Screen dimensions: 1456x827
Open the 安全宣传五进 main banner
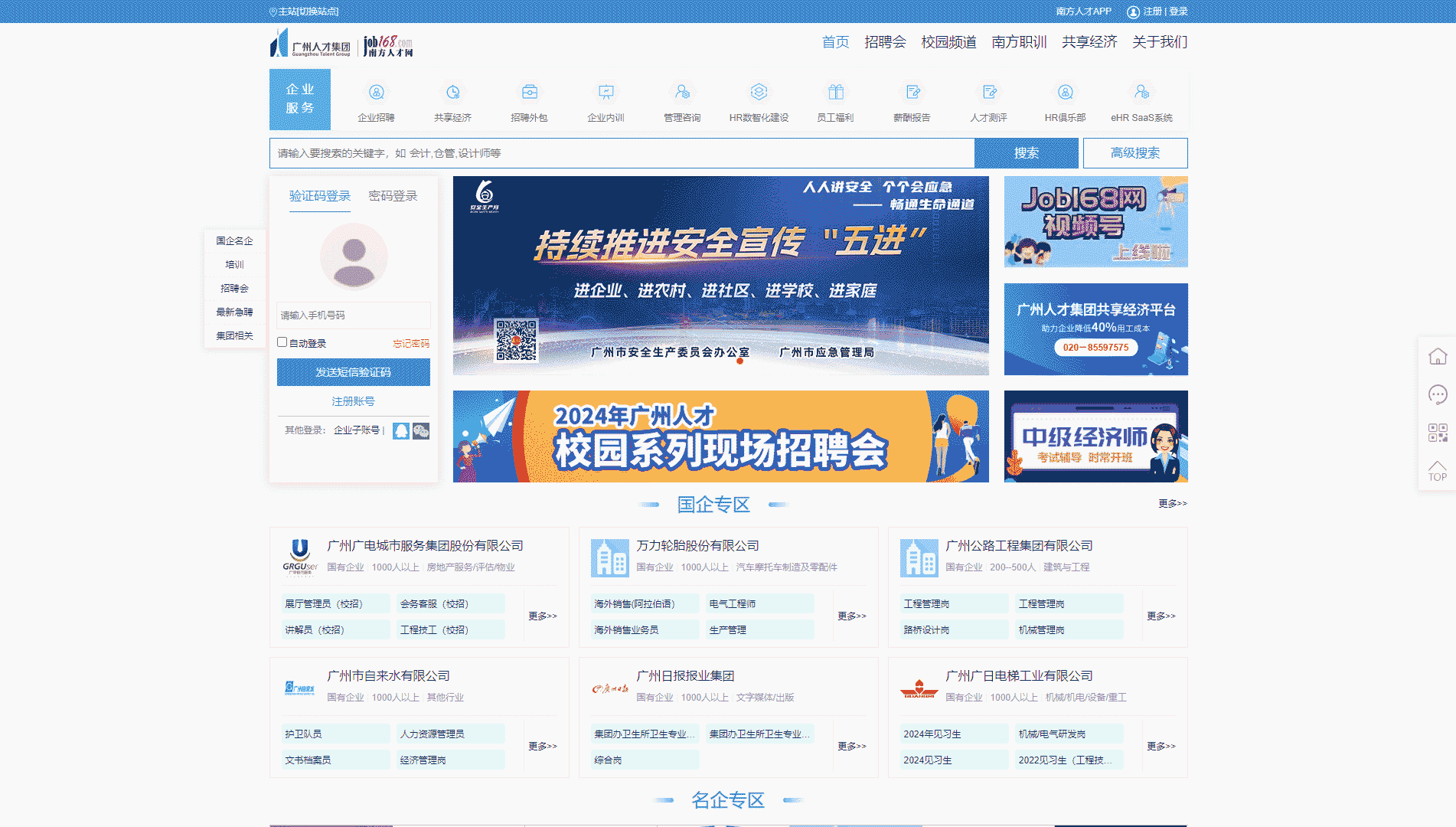(721, 276)
